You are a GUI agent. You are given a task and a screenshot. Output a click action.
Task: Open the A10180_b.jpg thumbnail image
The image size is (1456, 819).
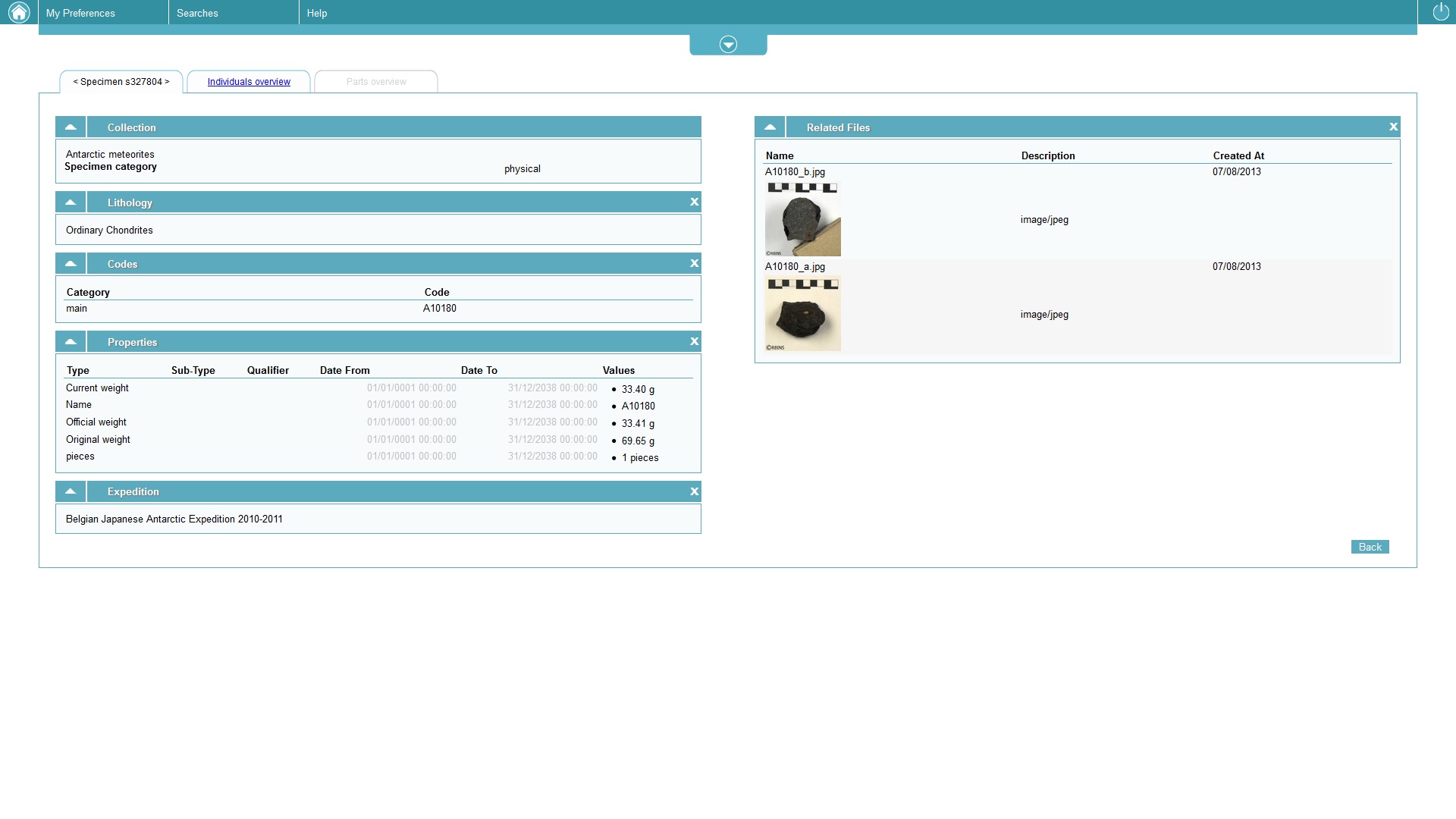(x=802, y=218)
